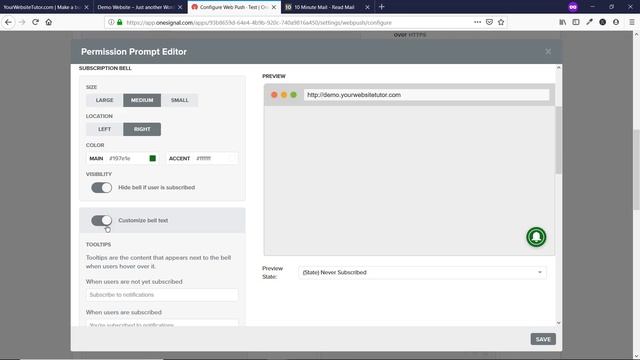The width and height of the screenshot is (640, 360).
Task: Switch to Demo Website tab
Action: 135,7
